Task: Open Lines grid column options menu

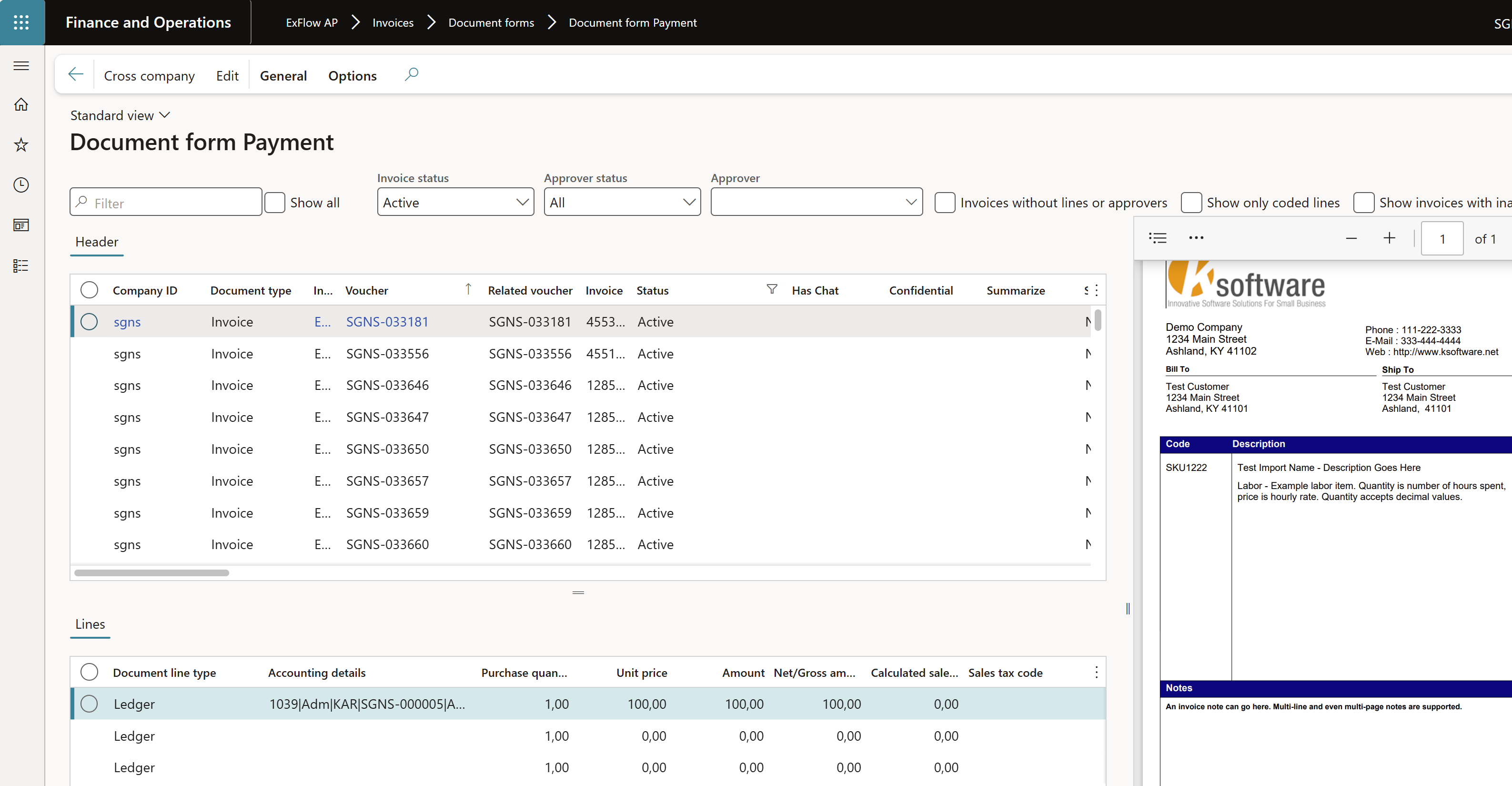Action: point(1096,672)
